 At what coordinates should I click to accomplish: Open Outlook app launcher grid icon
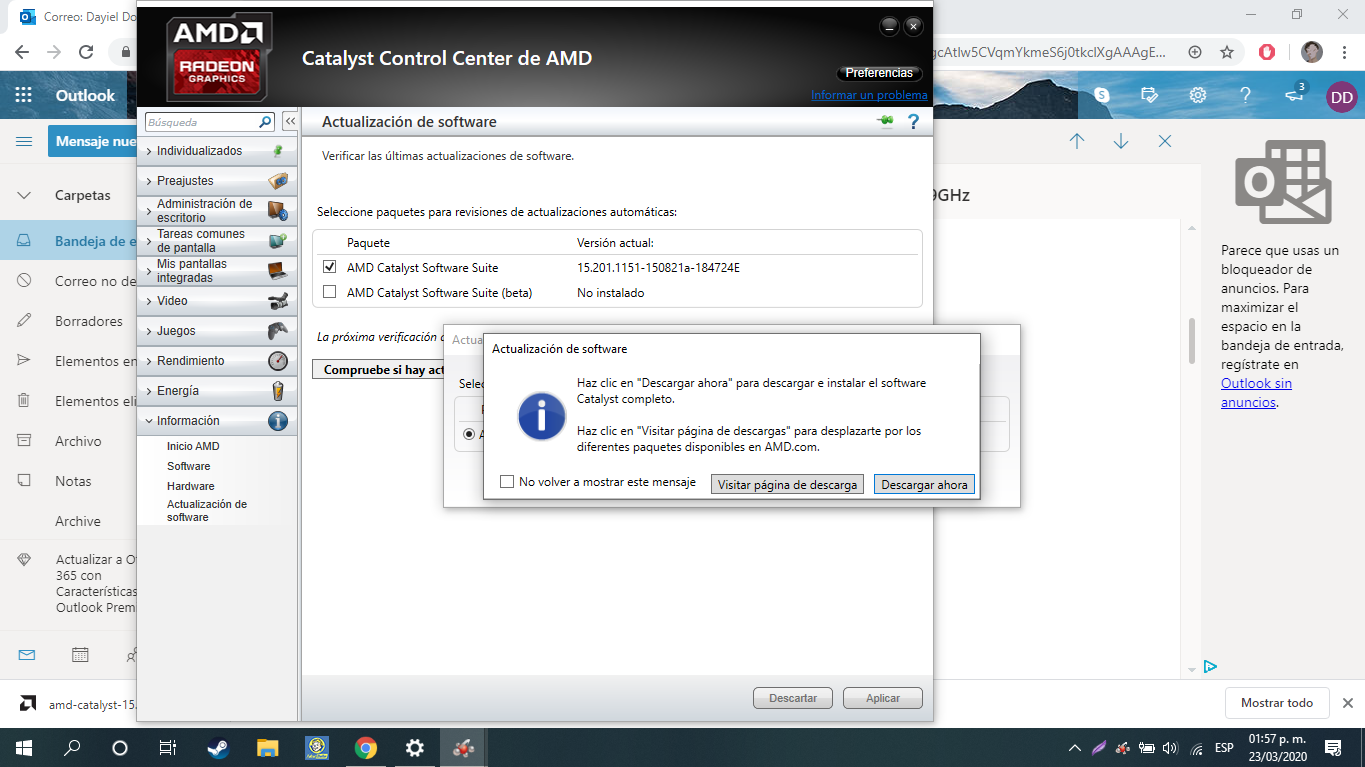click(x=24, y=96)
